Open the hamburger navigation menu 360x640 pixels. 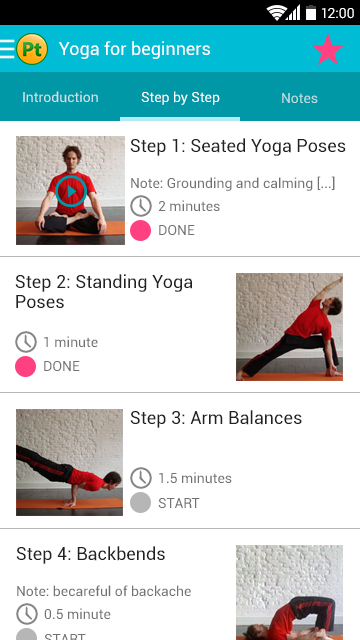click(7, 49)
